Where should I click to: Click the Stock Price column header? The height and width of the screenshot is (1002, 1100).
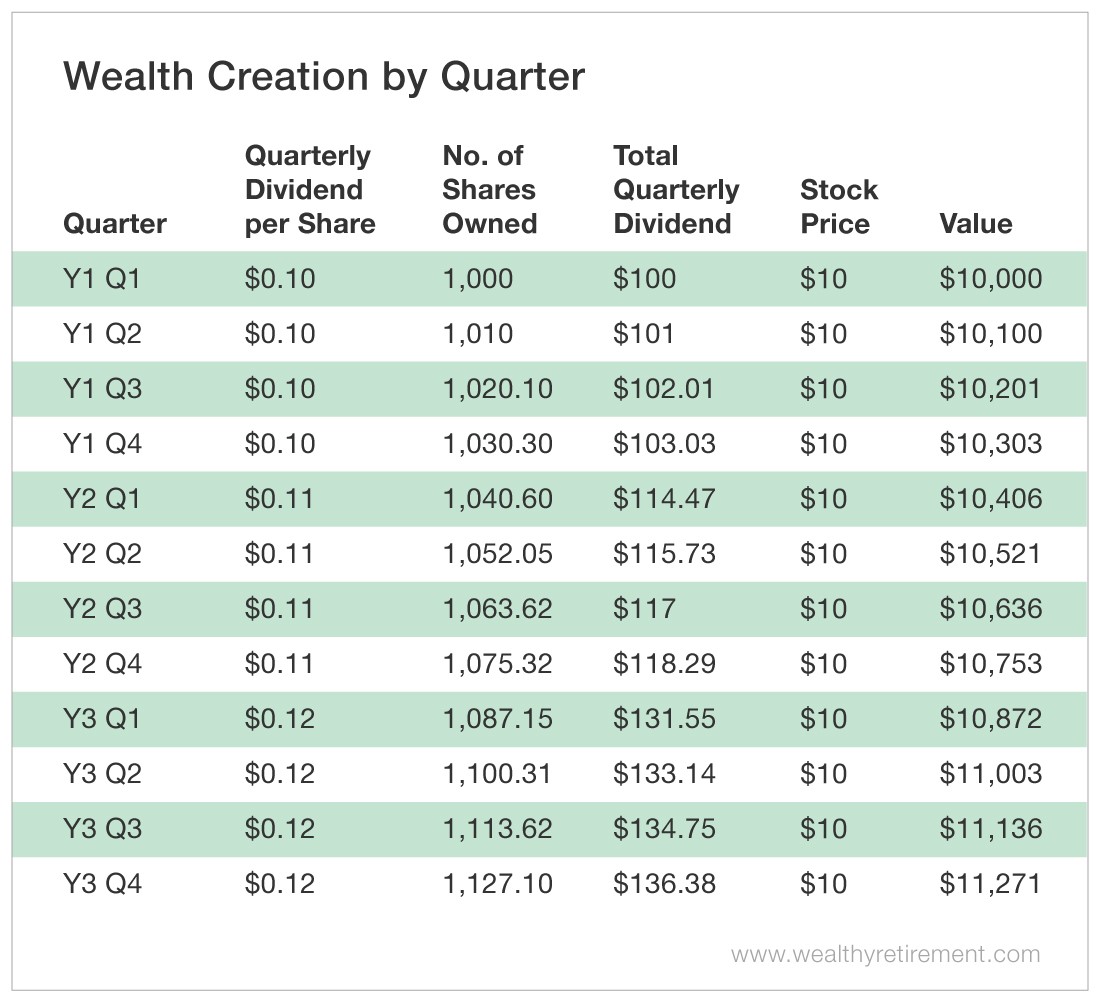pos(838,207)
